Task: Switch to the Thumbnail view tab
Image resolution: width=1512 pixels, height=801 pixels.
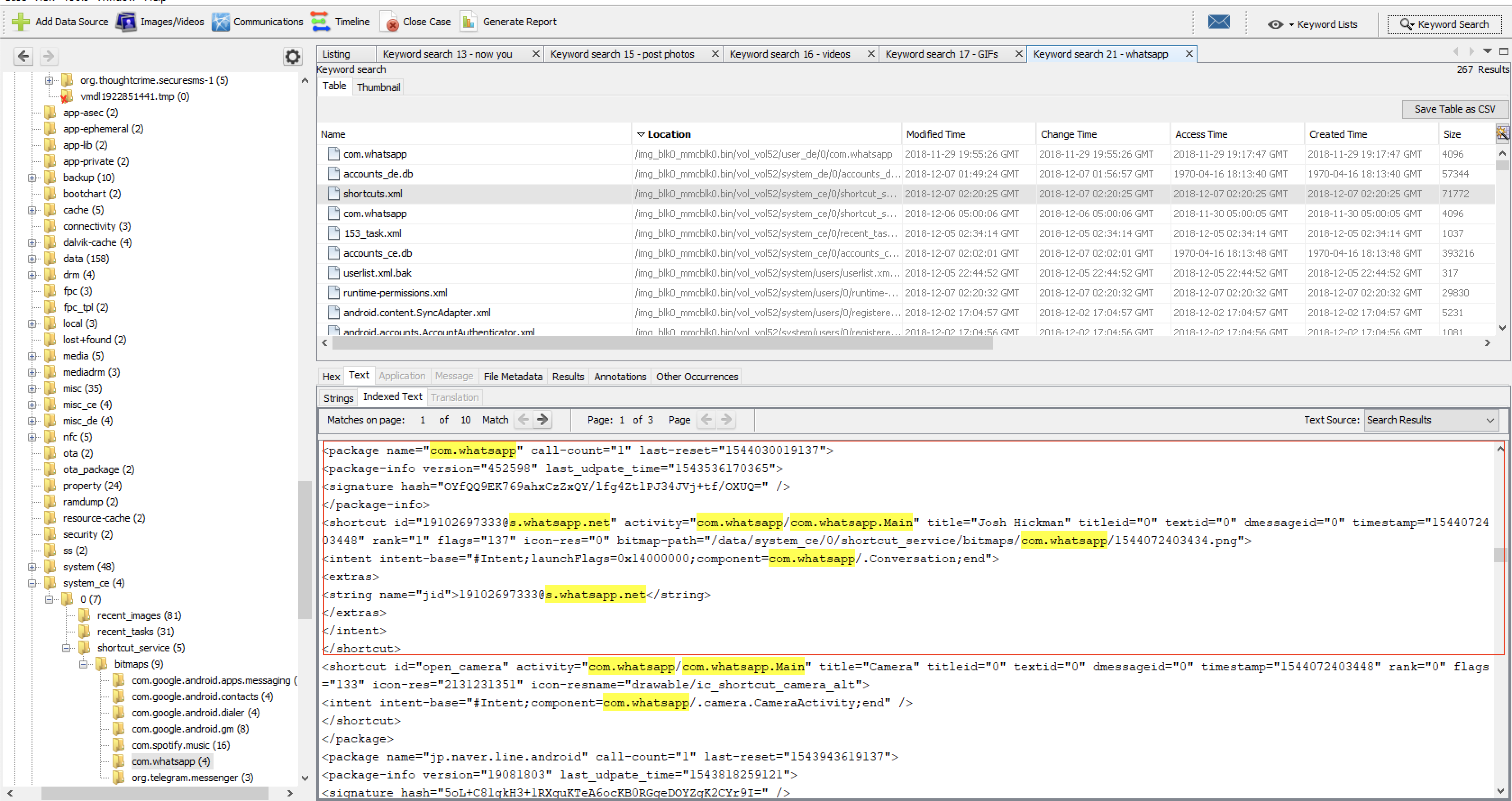Action: 378,87
